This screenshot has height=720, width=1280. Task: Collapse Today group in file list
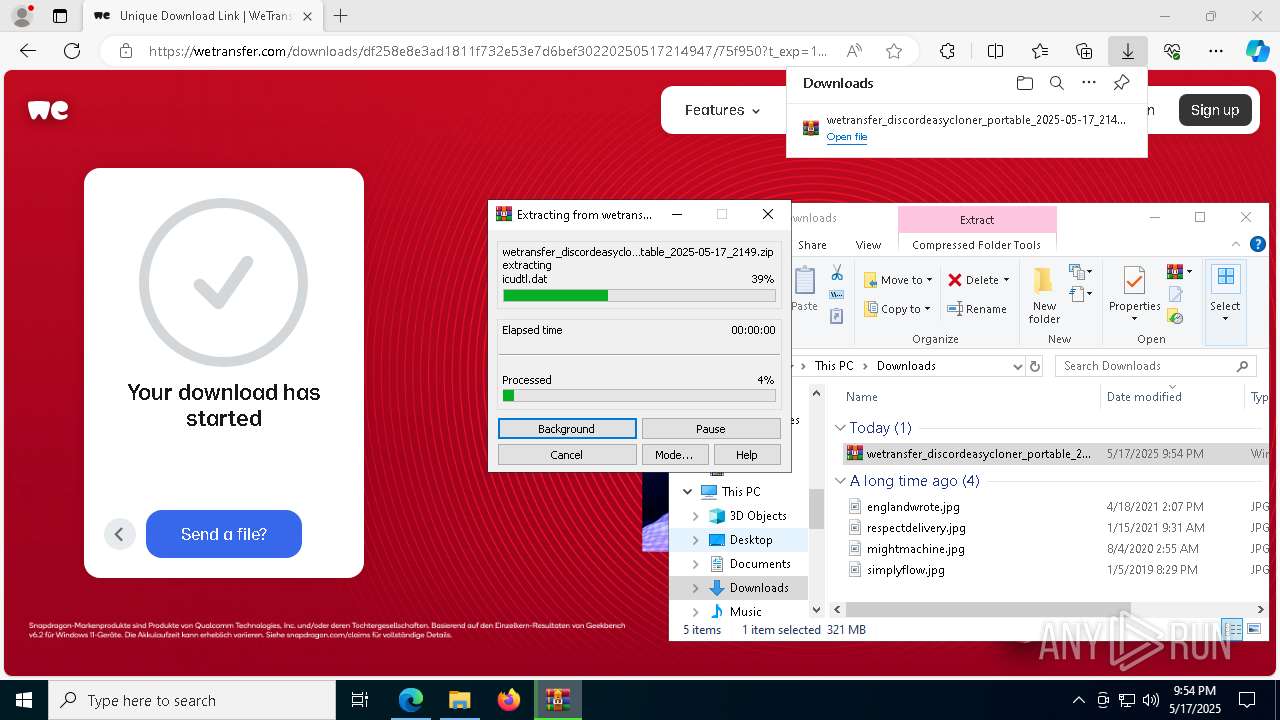tap(841, 428)
